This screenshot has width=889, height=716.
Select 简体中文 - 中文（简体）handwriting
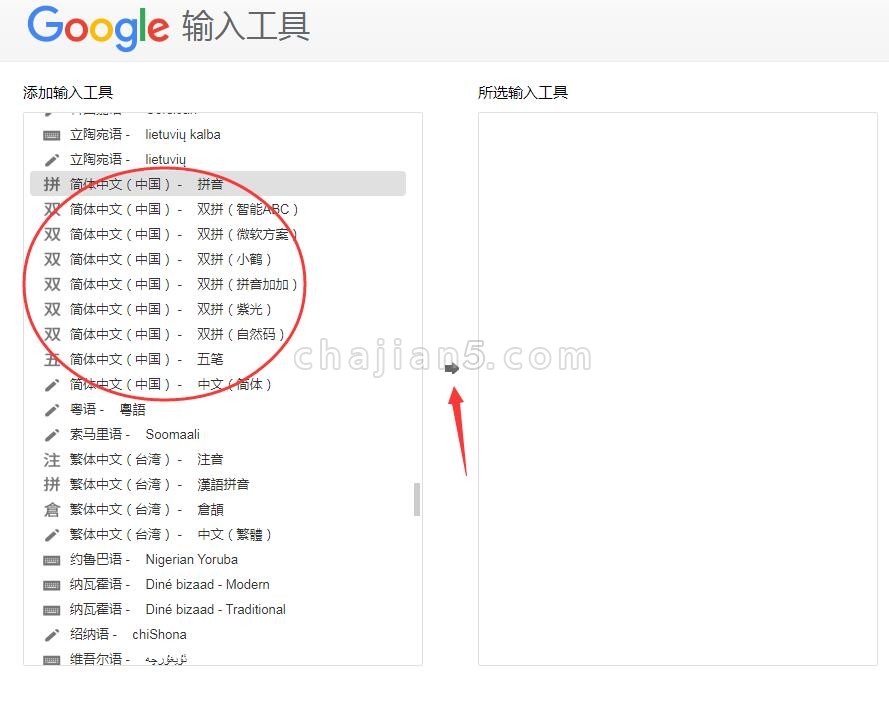click(218, 384)
